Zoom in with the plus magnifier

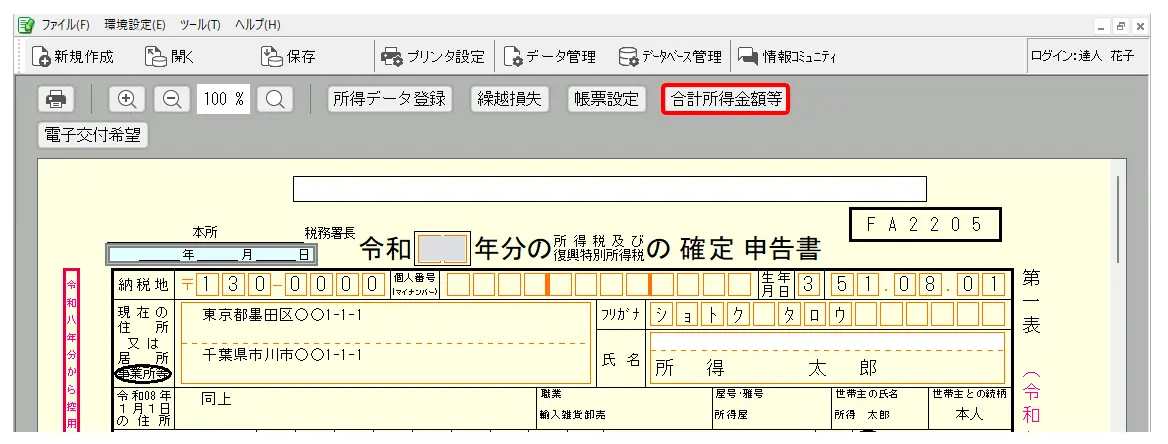click(127, 99)
